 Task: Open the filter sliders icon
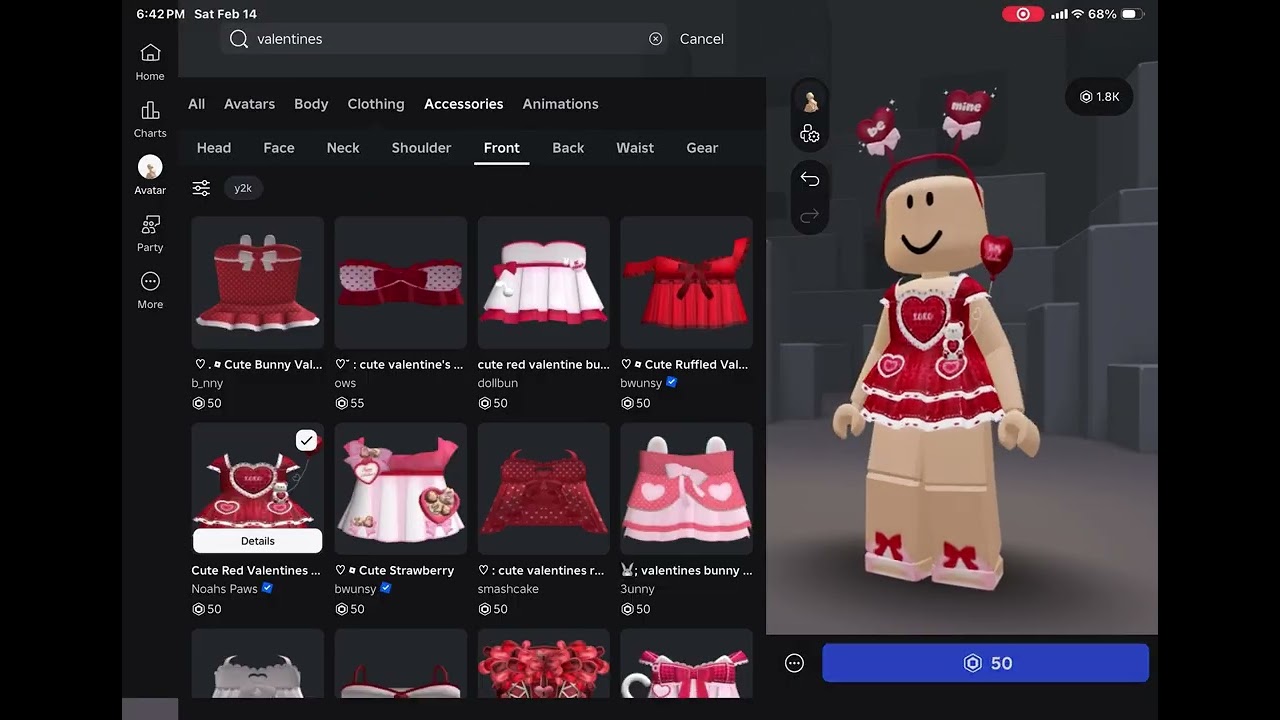click(201, 188)
